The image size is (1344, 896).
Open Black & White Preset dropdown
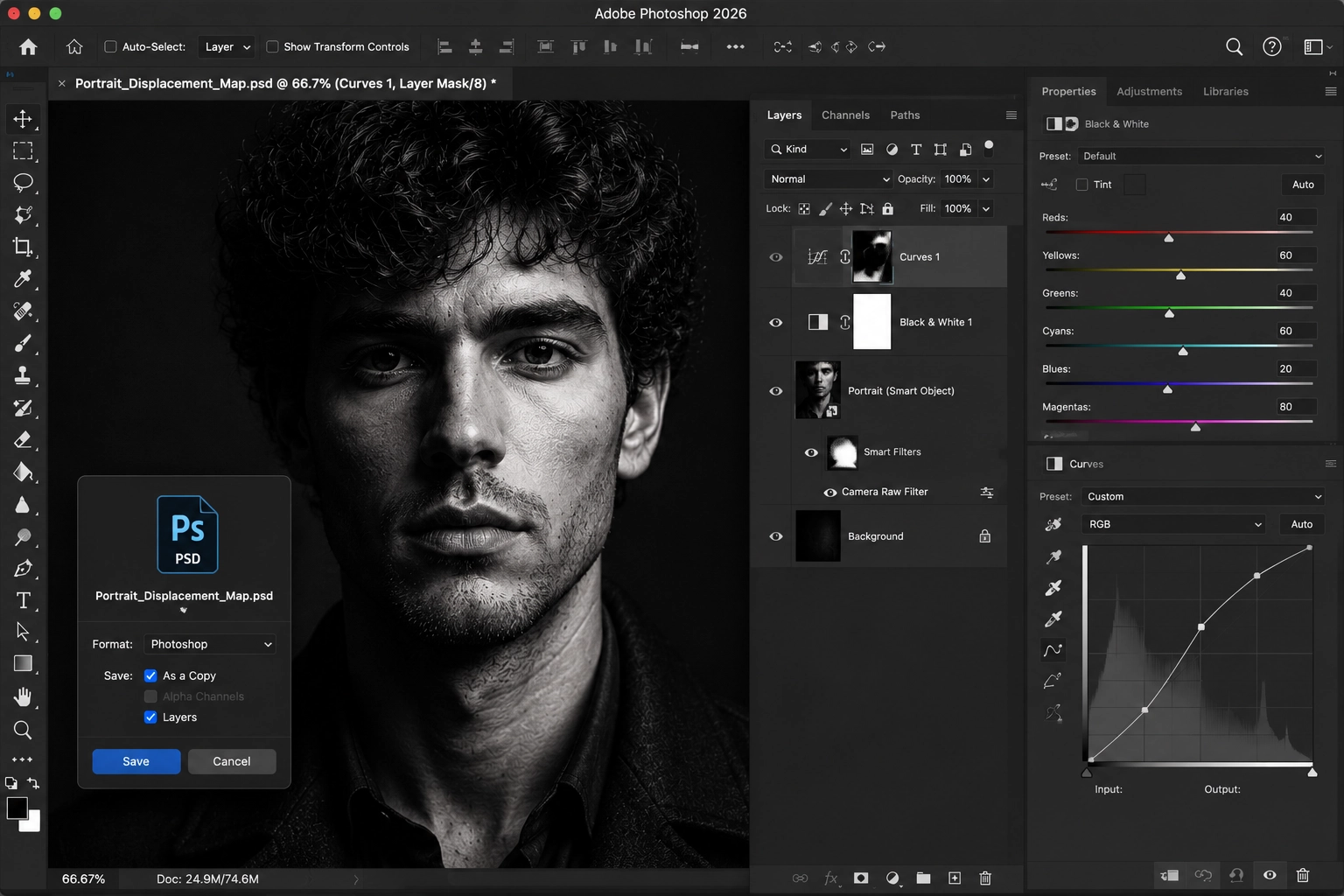click(x=1201, y=156)
